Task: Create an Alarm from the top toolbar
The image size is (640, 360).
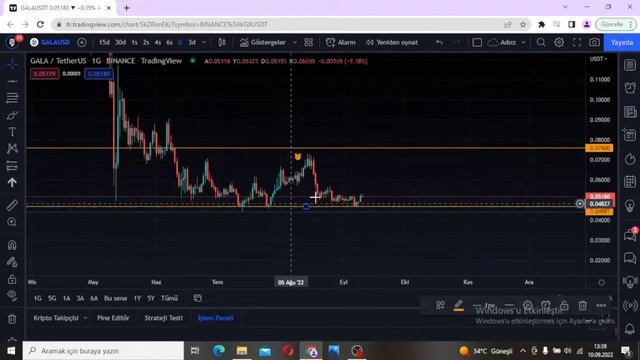Action: click(x=341, y=42)
